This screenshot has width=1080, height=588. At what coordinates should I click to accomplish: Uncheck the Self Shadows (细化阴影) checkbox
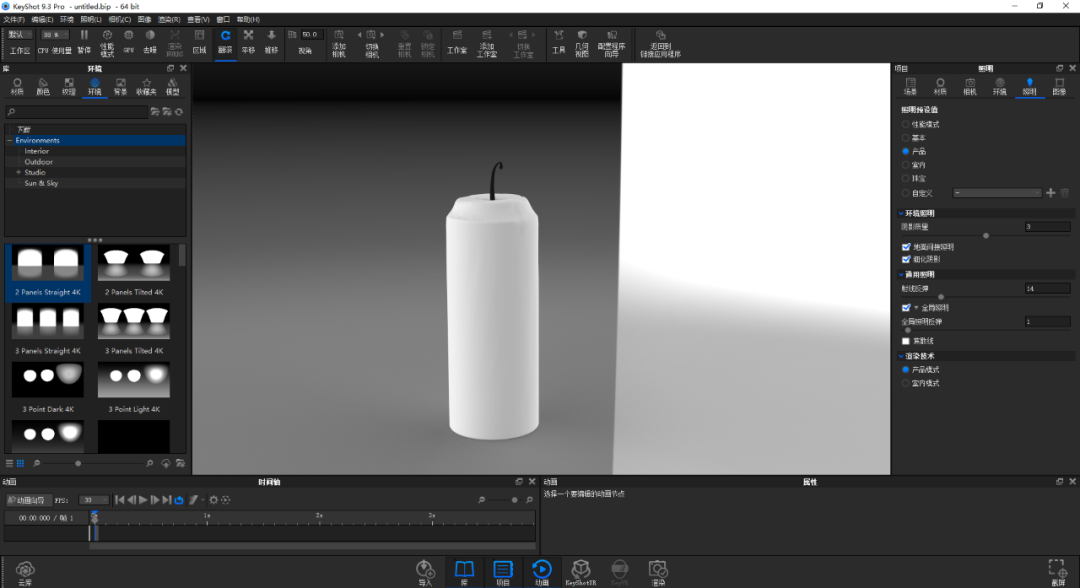(906, 259)
